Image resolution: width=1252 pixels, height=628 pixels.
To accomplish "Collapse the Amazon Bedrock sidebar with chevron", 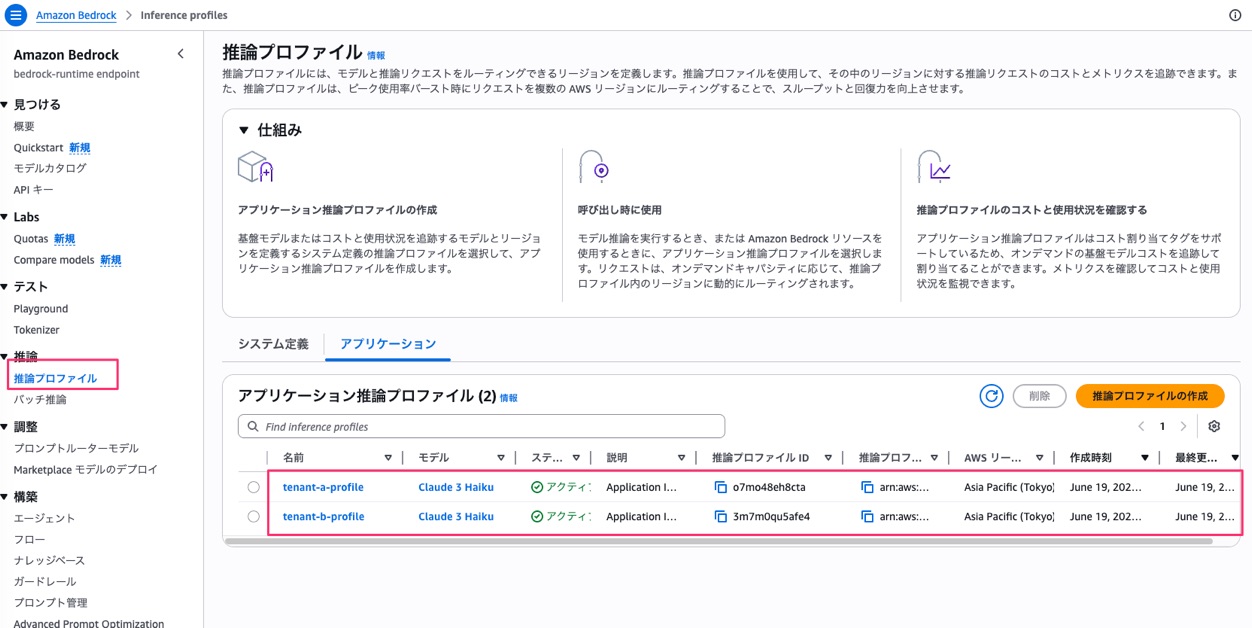I will [180, 54].
